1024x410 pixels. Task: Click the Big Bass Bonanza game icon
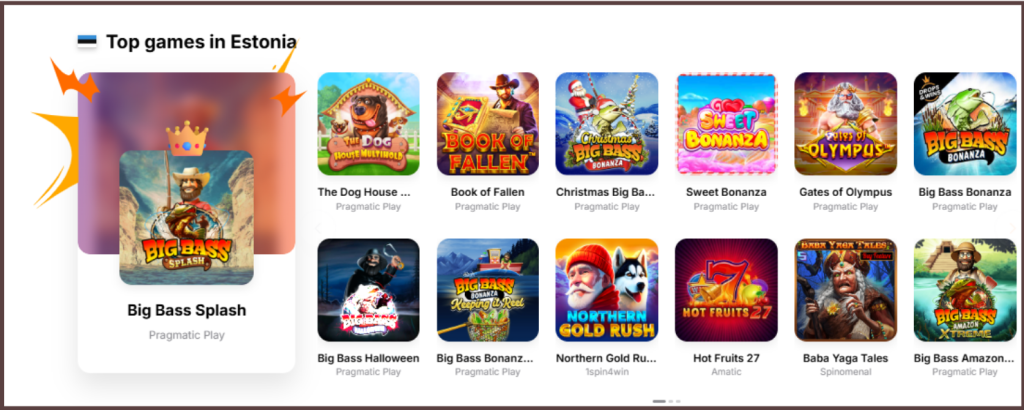[965, 123]
